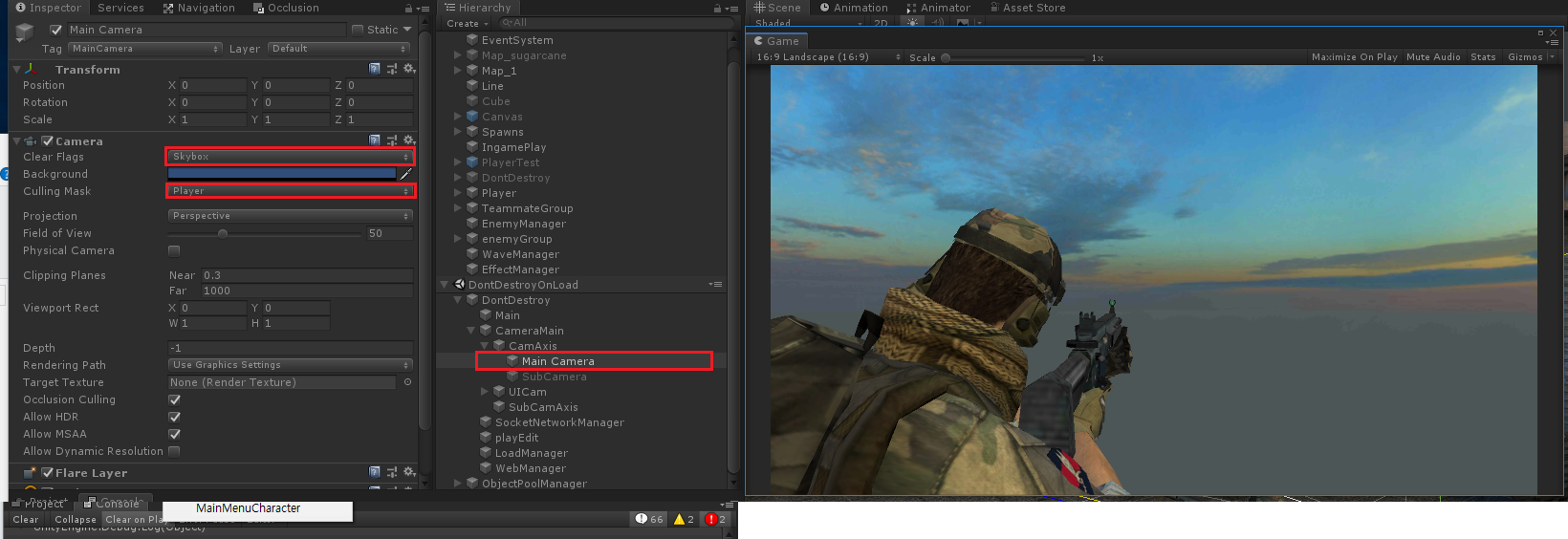
Task: Switch to the Scene tab
Action: pyautogui.click(x=777, y=8)
